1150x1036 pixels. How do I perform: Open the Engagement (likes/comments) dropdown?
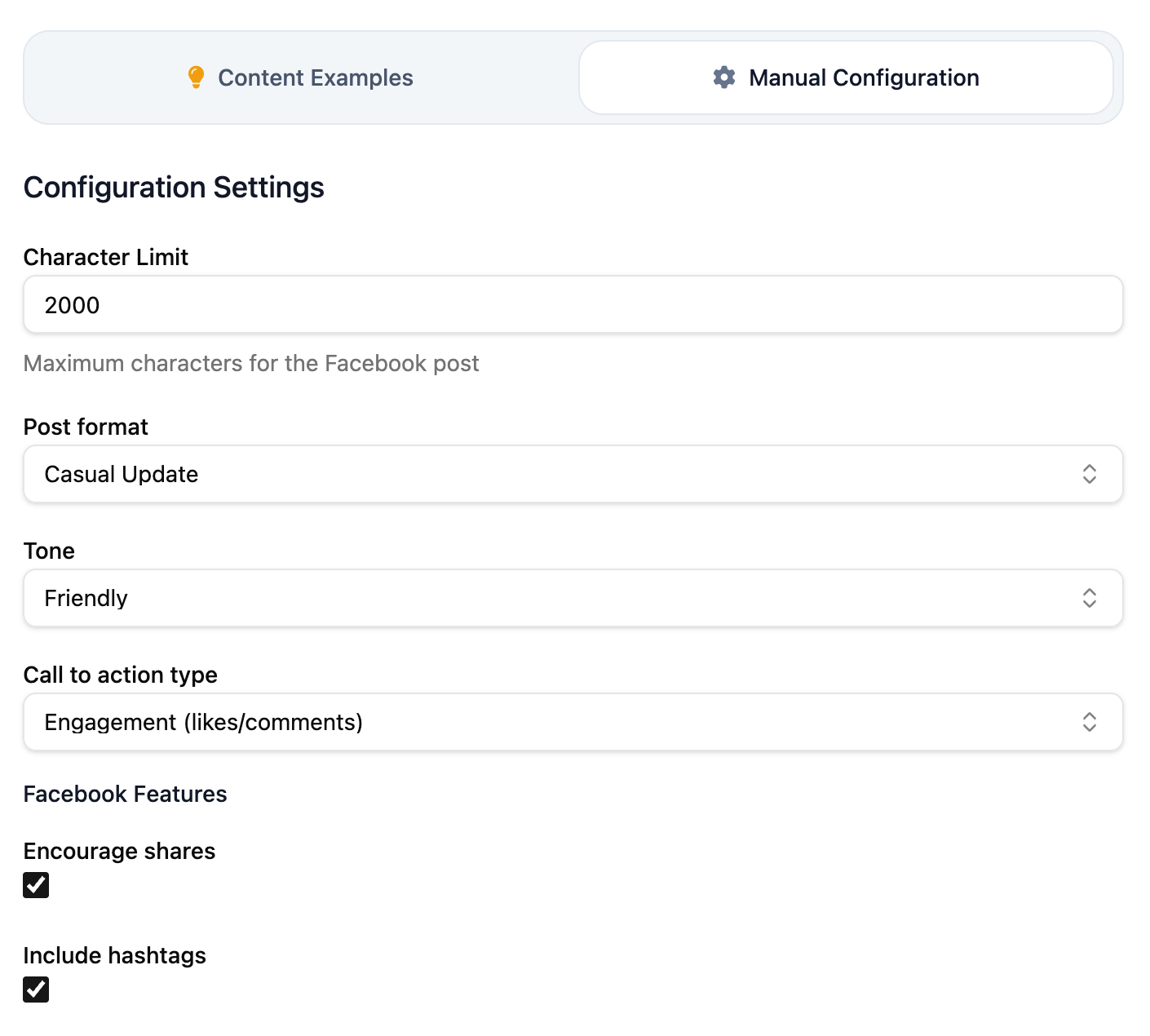point(555,722)
